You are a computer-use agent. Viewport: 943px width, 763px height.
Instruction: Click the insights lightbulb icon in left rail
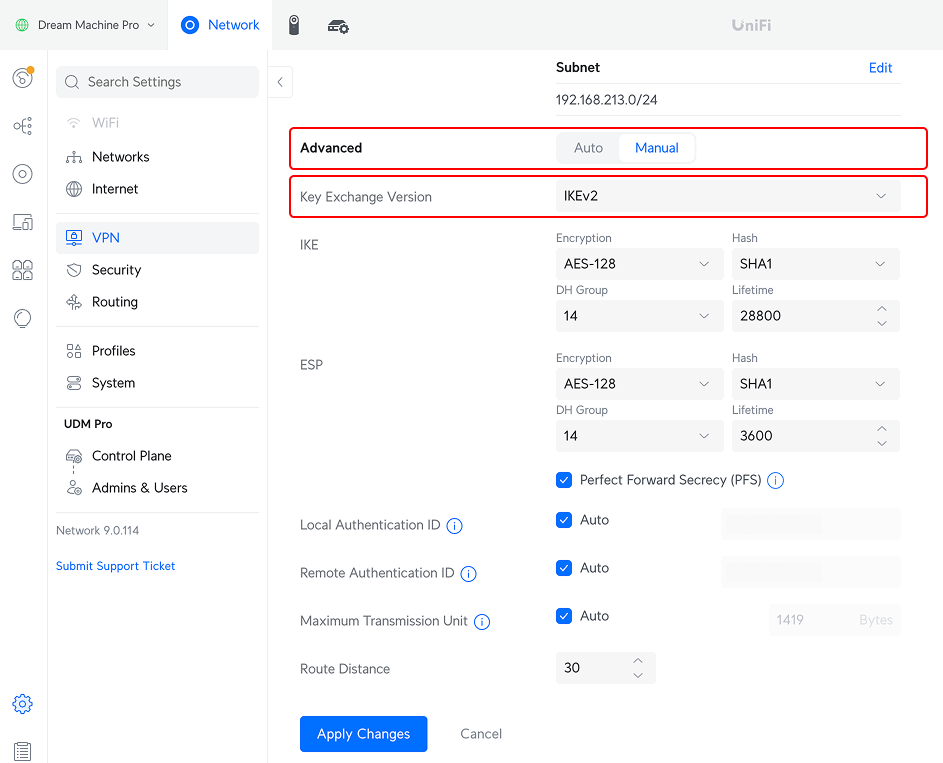[22, 318]
